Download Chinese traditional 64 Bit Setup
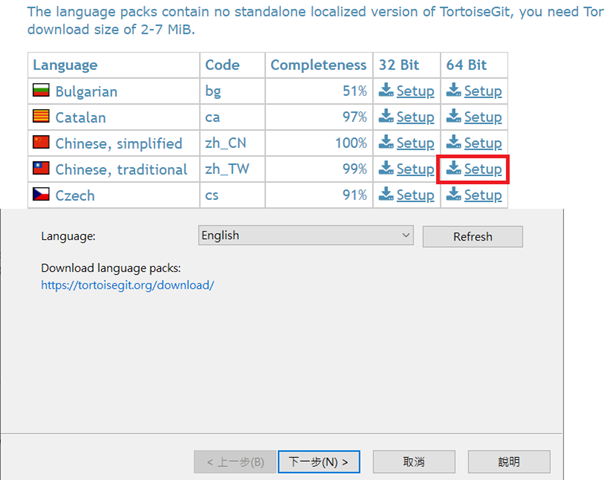Viewport: 604px width, 480px height. click(x=483, y=169)
